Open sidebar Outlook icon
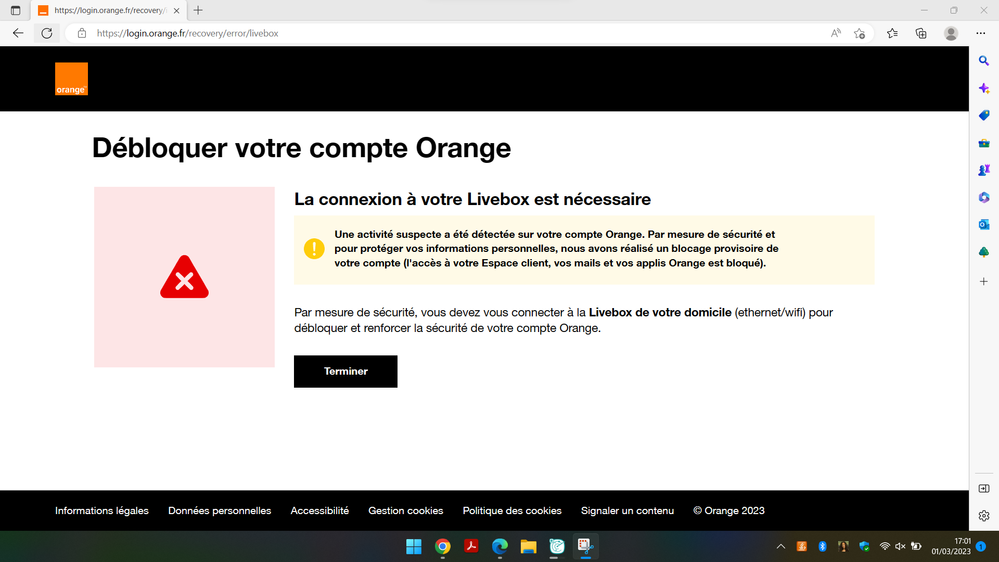 (x=984, y=224)
